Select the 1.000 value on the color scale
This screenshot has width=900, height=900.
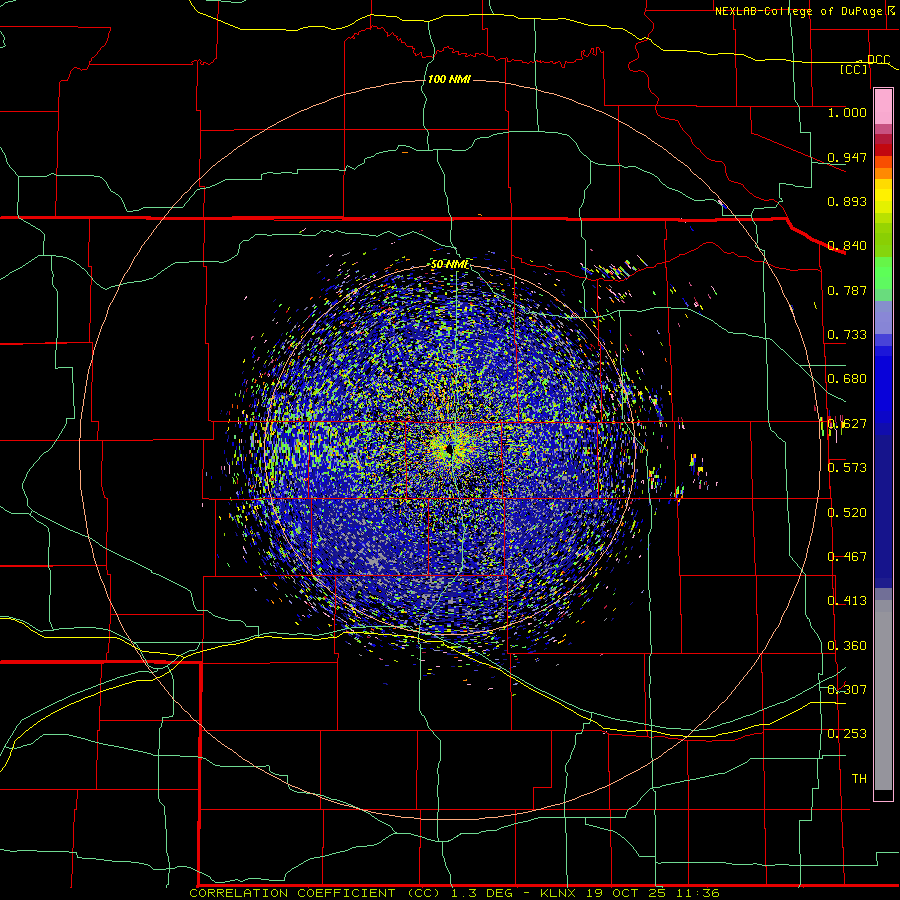click(x=847, y=112)
